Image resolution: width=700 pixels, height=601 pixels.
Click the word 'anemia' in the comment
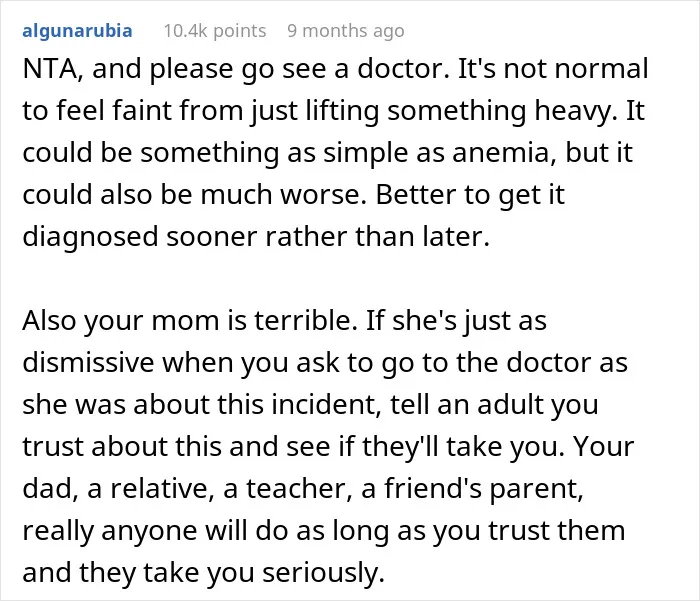[x=503, y=153]
